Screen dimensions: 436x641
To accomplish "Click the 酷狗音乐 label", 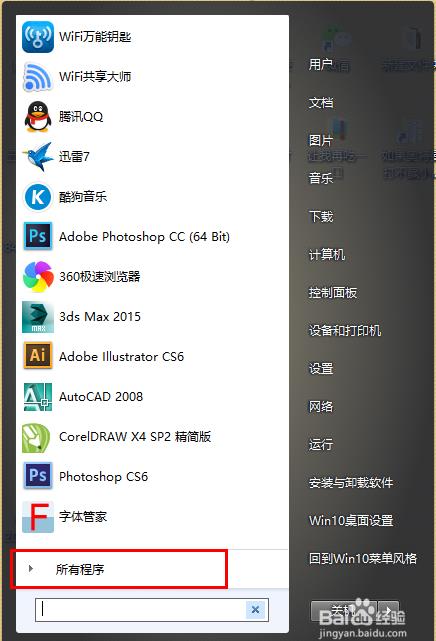I will point(83,197).
